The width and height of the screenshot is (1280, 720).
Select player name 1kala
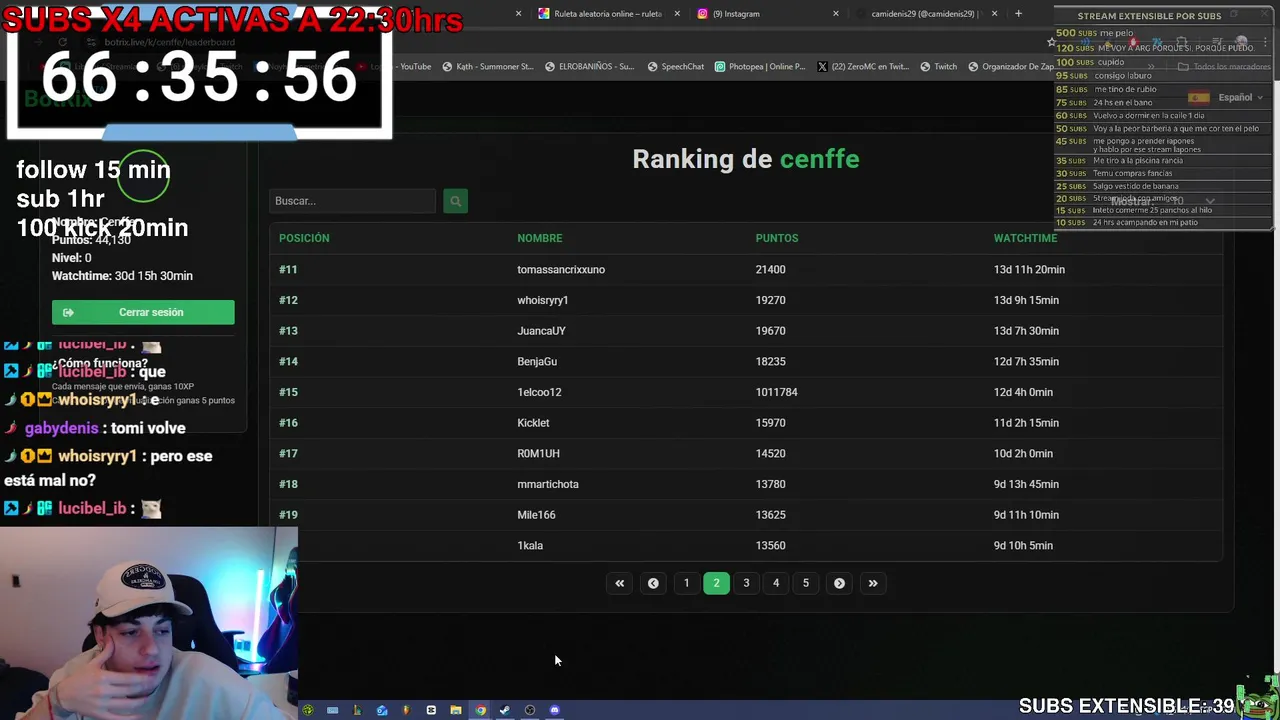(x=530, y=546)
